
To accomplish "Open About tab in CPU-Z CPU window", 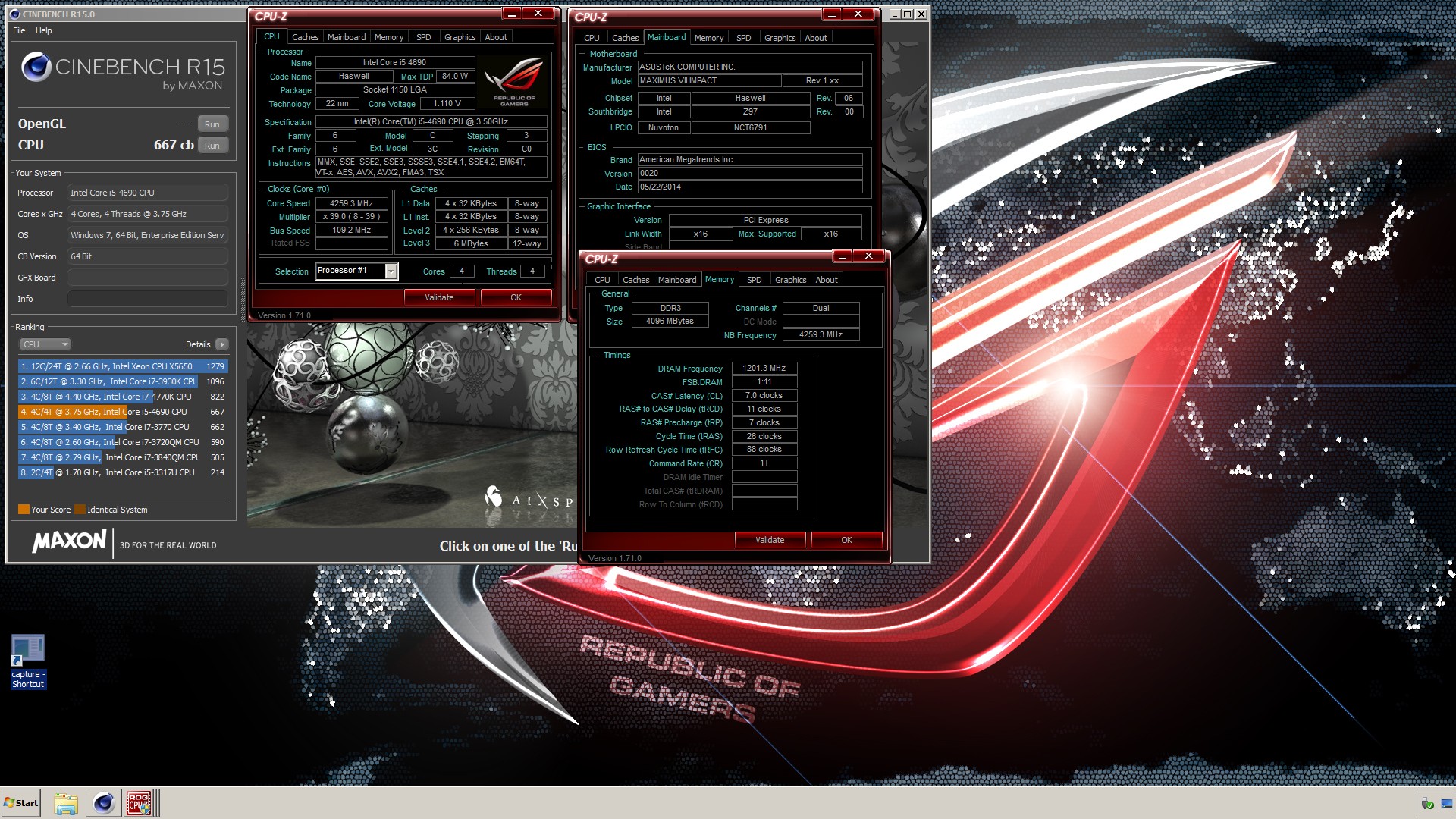I will (x=496, y=37).
